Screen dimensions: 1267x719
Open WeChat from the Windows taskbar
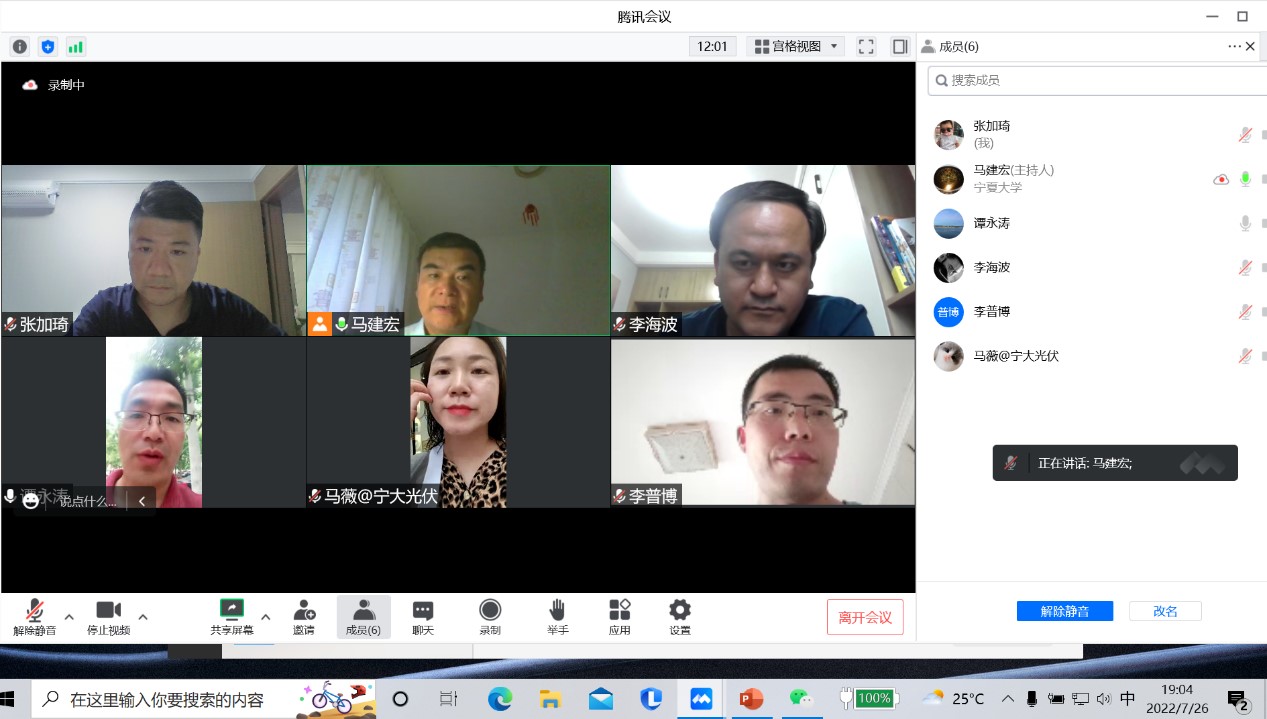pos(802,699)
